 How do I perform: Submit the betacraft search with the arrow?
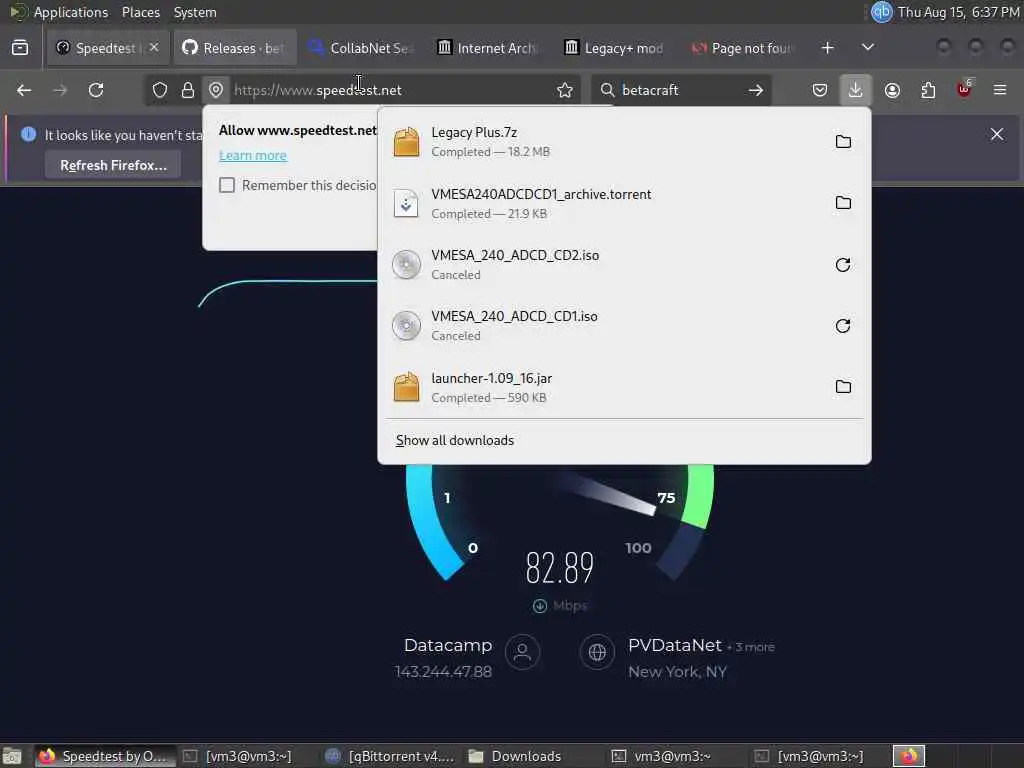coord(756,90)
